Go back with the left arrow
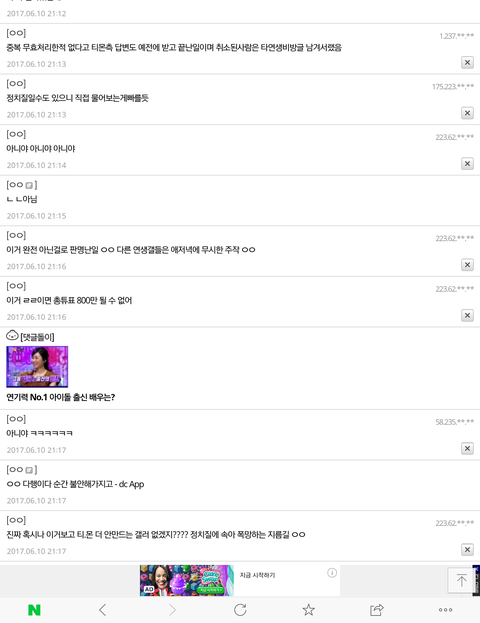 [103, 610]
